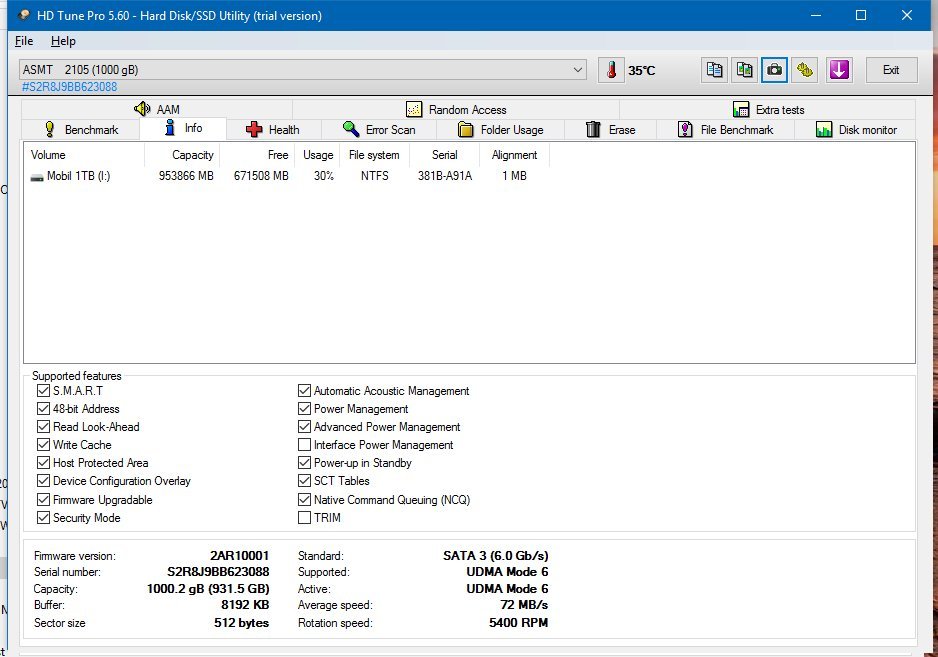Toggle the SCT Tables checkbox

coord(304,480)
